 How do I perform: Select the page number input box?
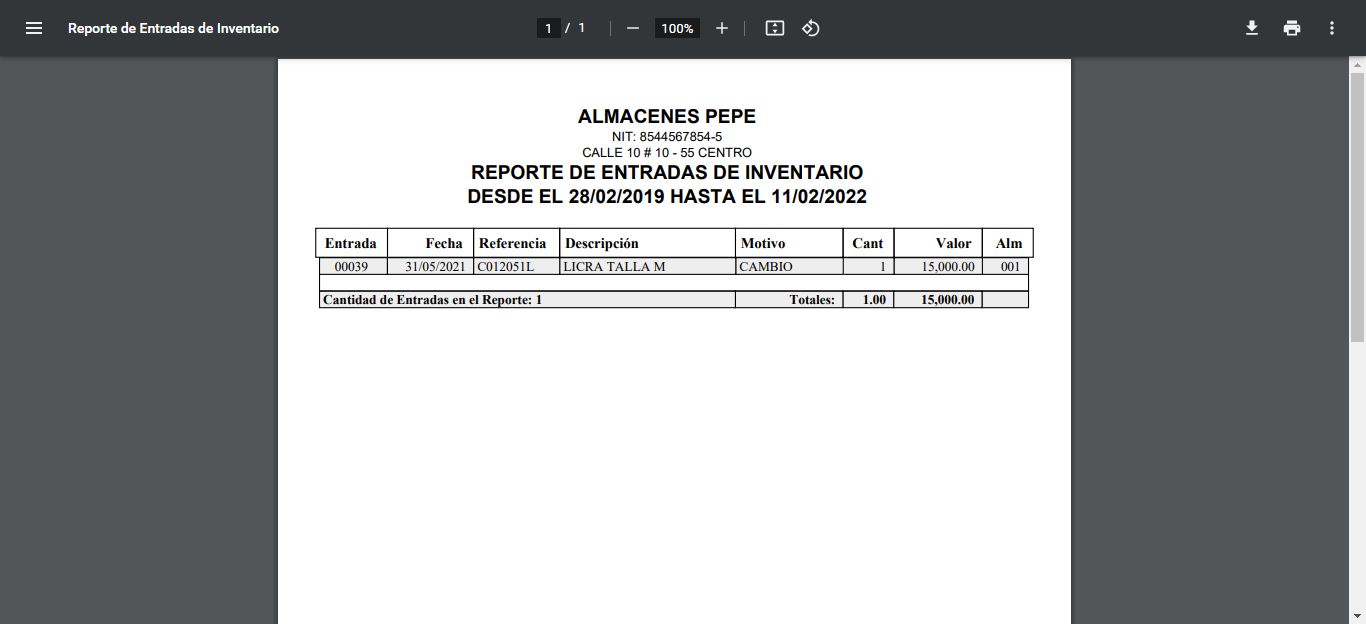pyautogui.click(x=548, y=28)
